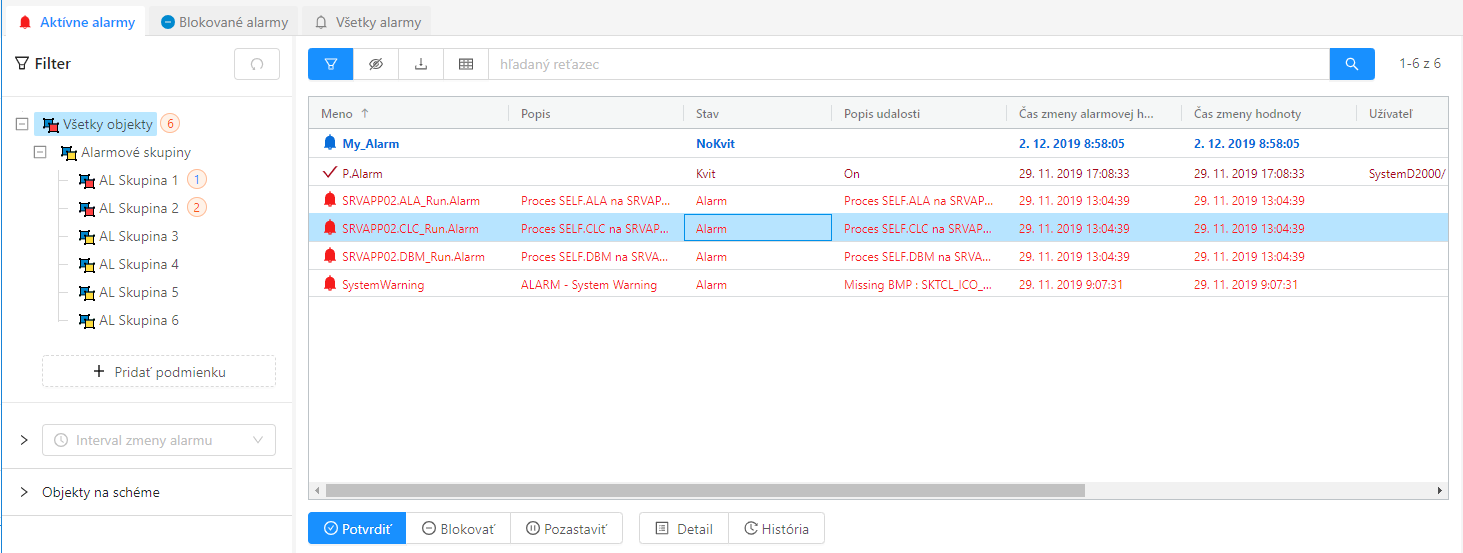The image size is (1463, 553).
Task: Switch to the Blokované alarmy tab
Action: pos(224,22)
